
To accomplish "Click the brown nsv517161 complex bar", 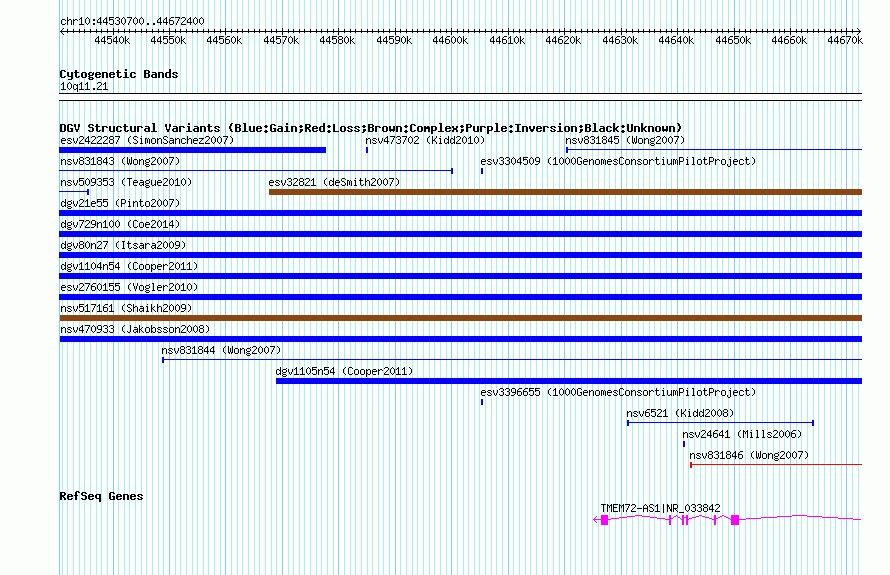I will click(460, 318).
